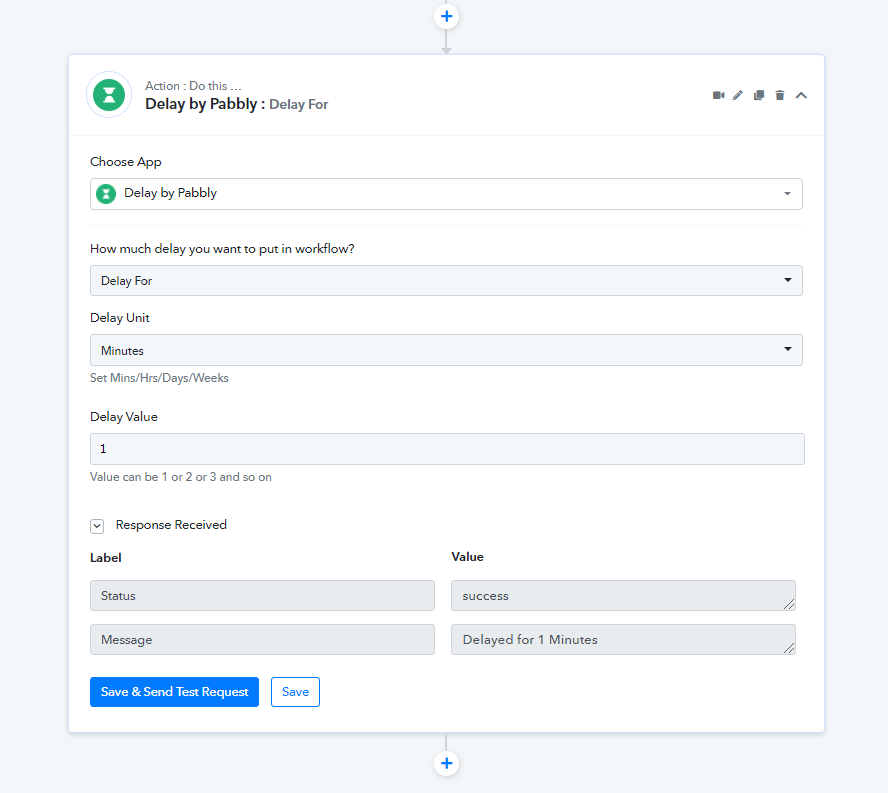Click the Message label field
This screenshot has height=793, width=888.
[x=262, y=639]
